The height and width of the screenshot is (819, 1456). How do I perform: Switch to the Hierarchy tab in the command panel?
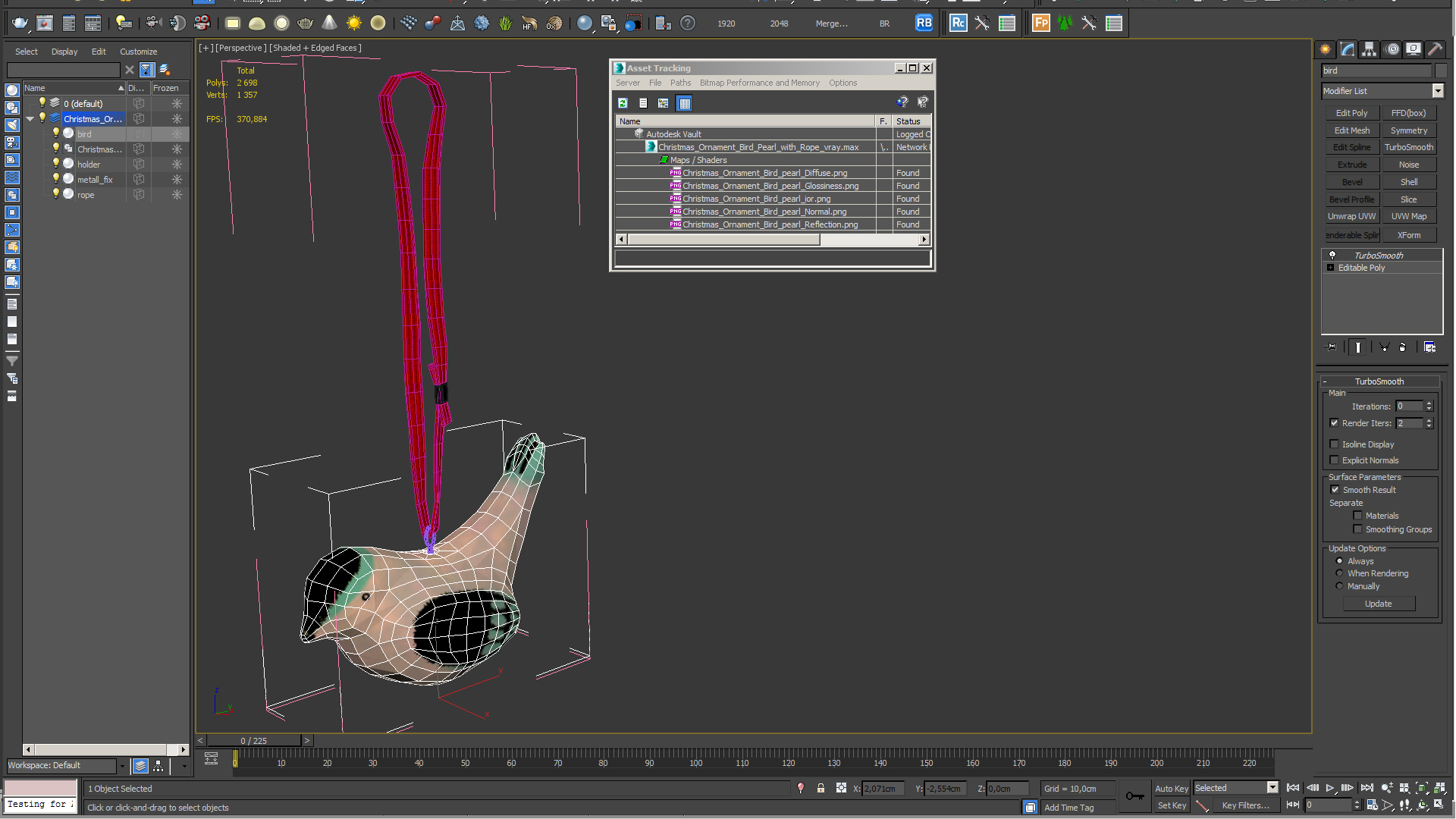pos(1370,49)
